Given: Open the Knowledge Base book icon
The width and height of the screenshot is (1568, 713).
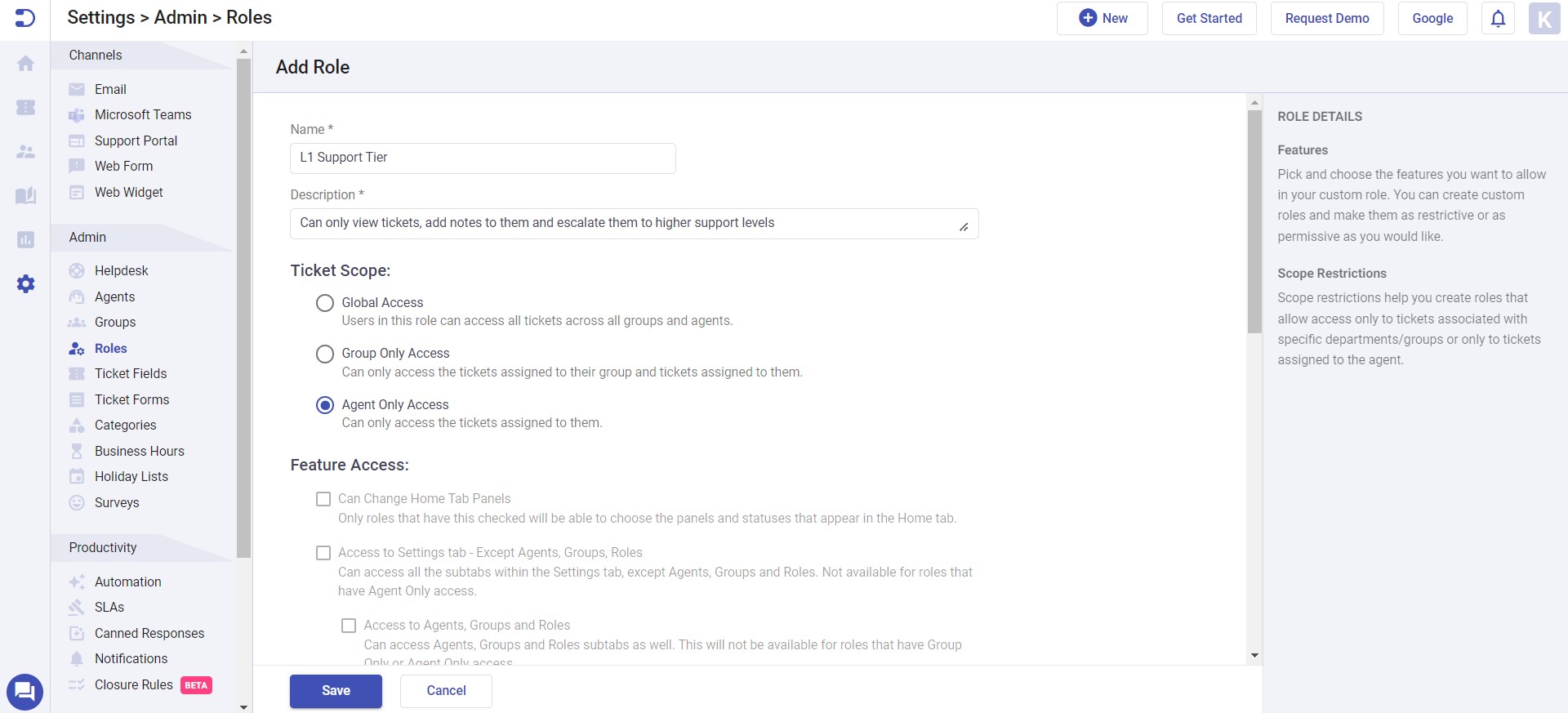Looking at the screenshot, I should [25, 195].
